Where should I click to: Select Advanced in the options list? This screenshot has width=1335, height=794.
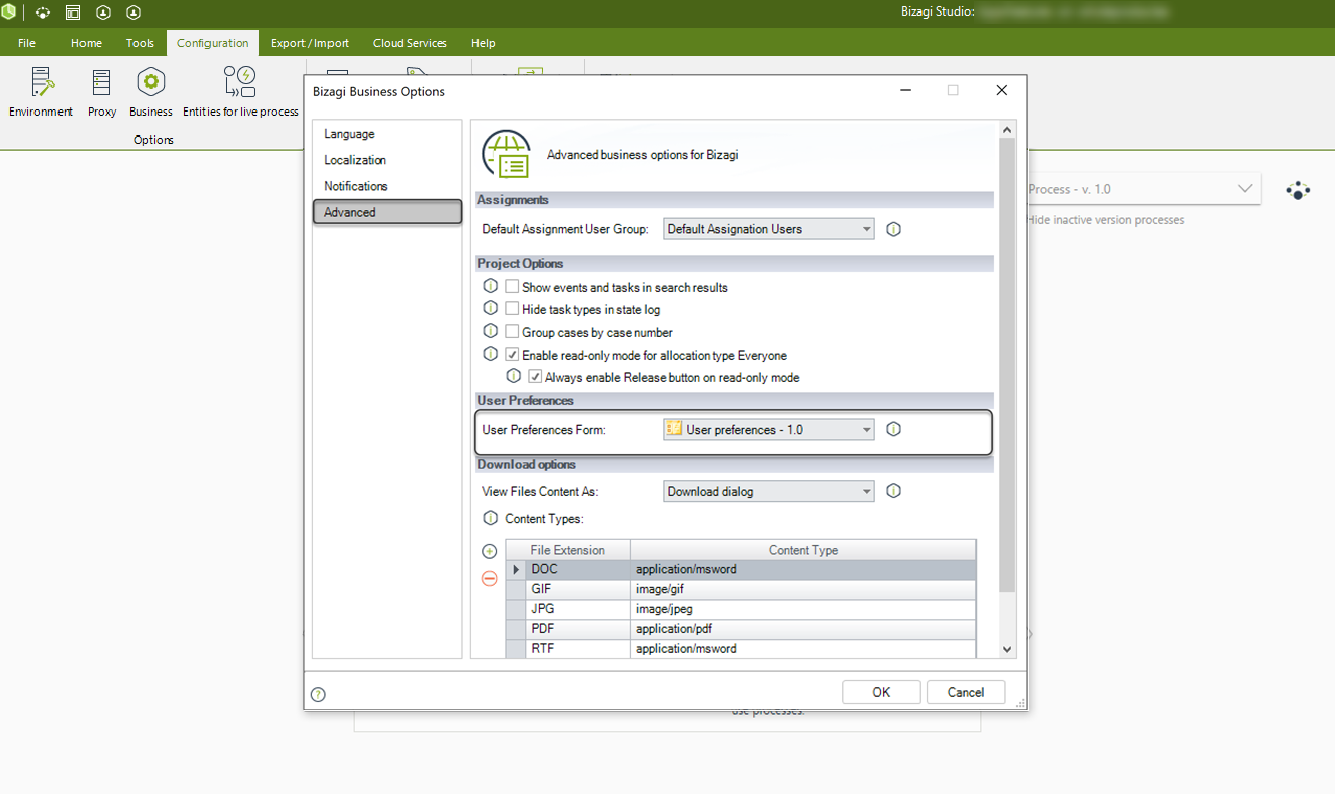pyautogui.click(x=387, y=212)
